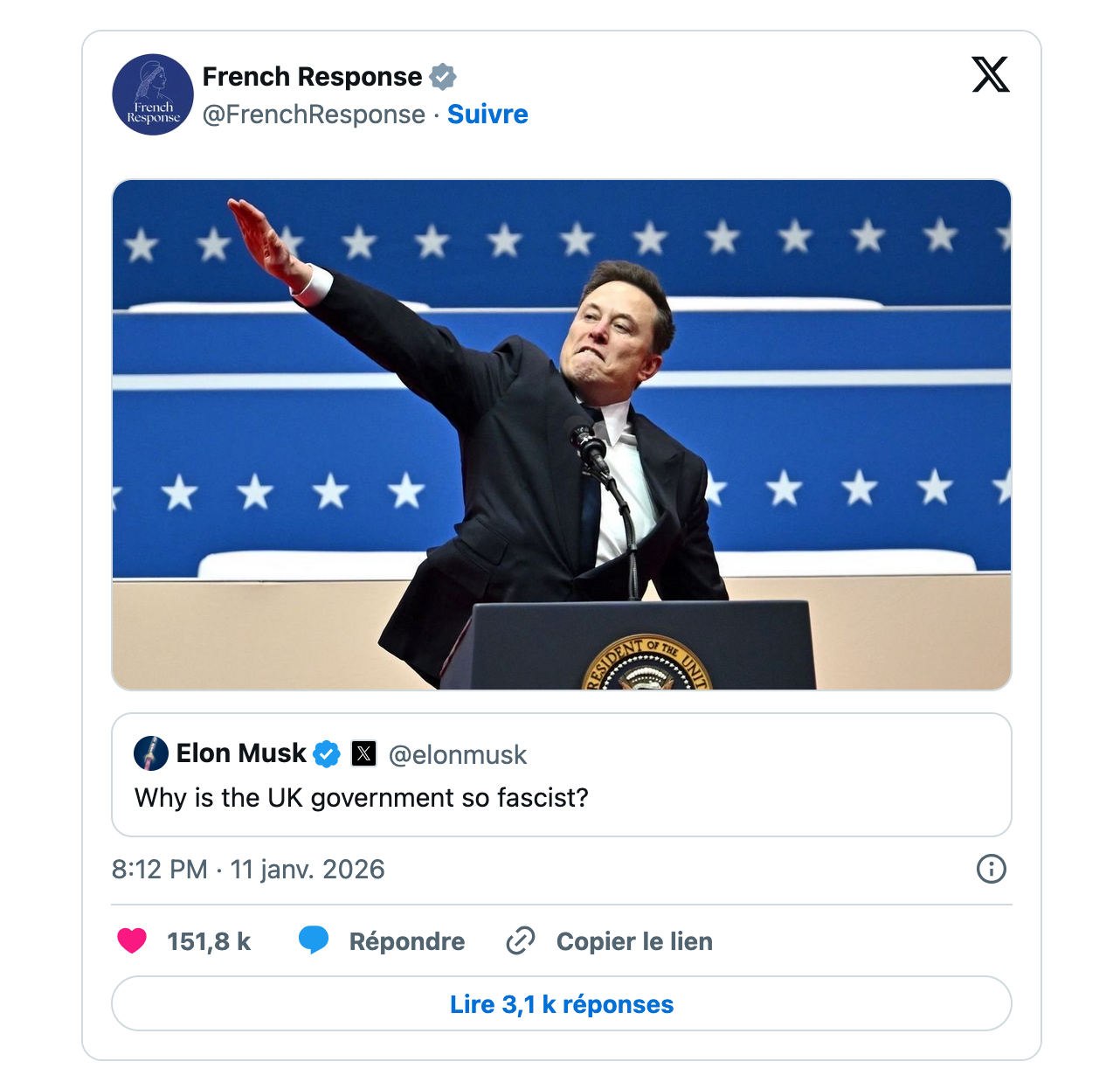Click the blue reply bubble icon
This screenshot has height=1082, width=1120.
coord(313,940)
